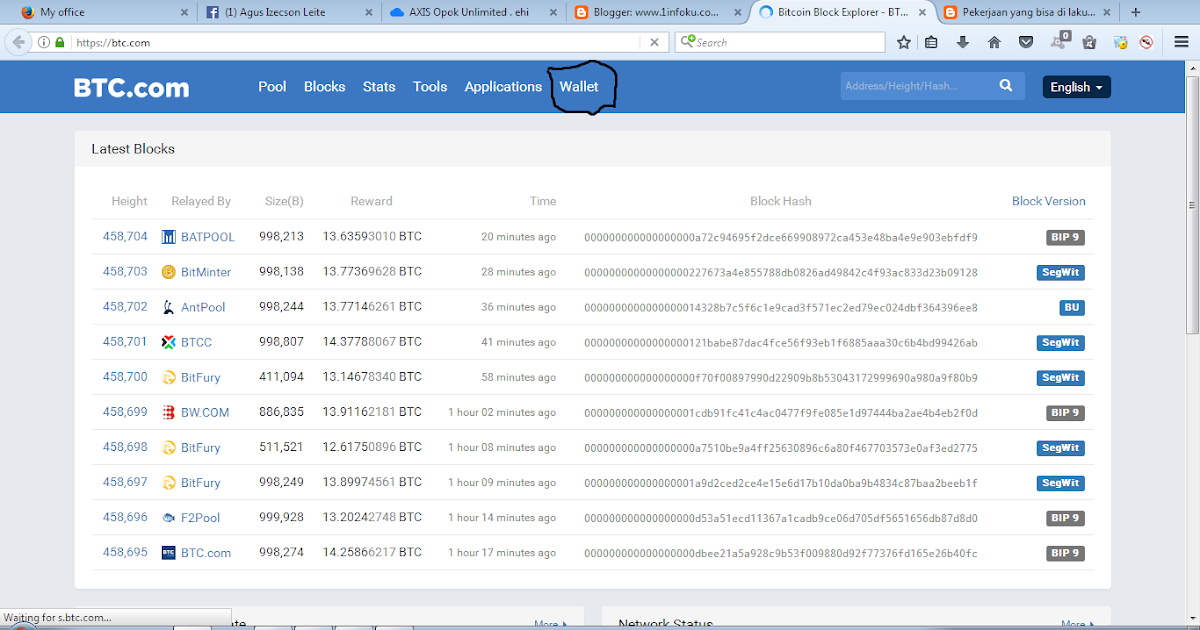Open the AntPool pool link
The width and height of the screenshot is (1200, 630).
click(203, 307)
